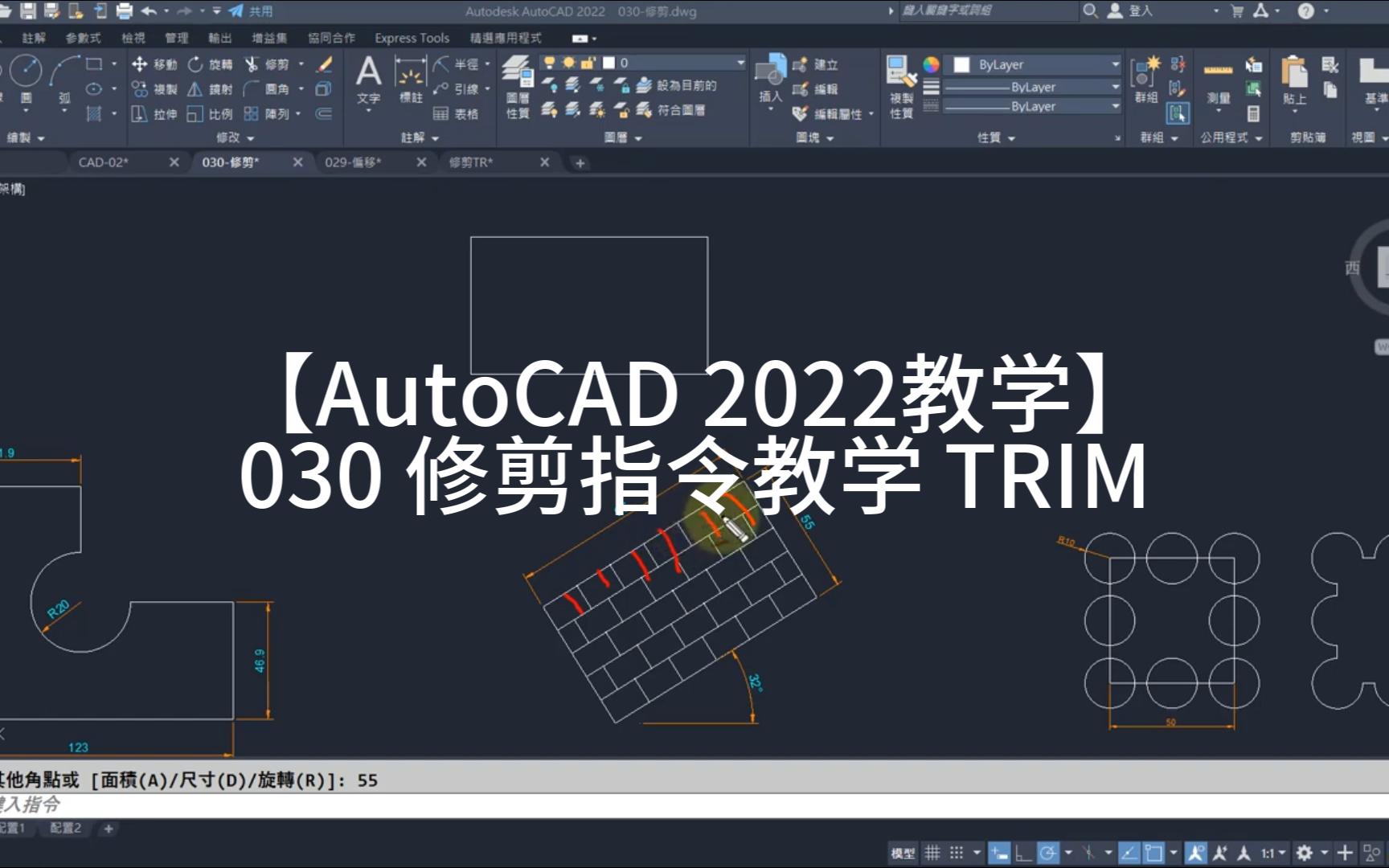Toggle dynamic input in status bar
Screen dimensions: 1389x868
coord(999,853)
